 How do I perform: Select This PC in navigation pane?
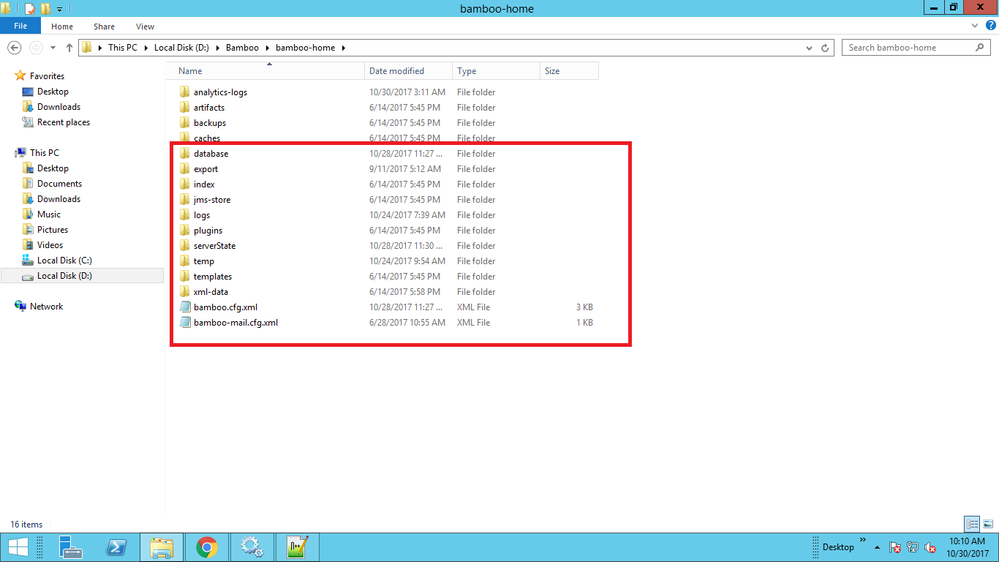[44, 153]
